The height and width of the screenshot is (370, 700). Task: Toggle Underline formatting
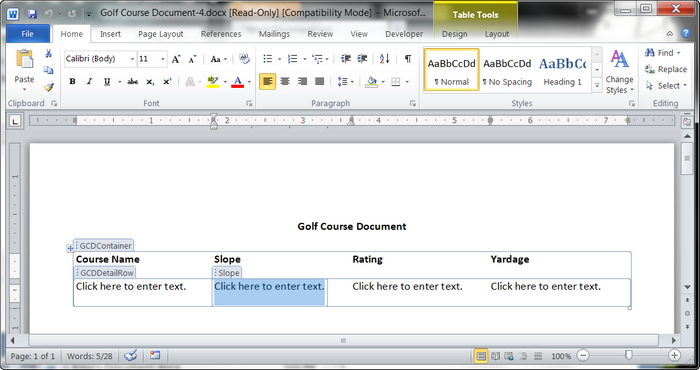[x=107, y=82]
